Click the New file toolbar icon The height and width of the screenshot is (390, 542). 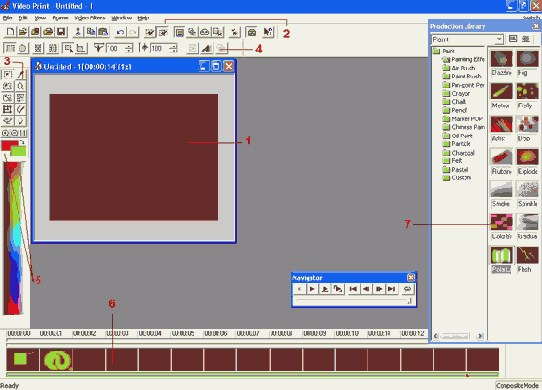(x=10, y=32)
